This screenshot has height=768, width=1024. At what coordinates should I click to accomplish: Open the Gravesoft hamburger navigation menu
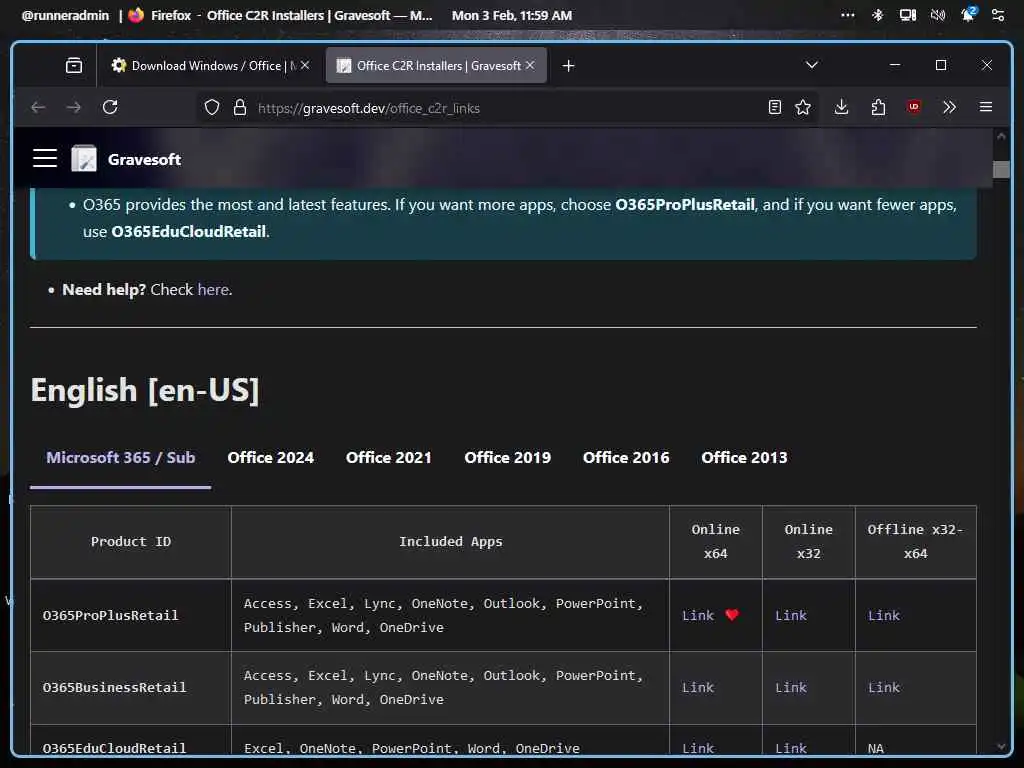(x=44, y=159)
